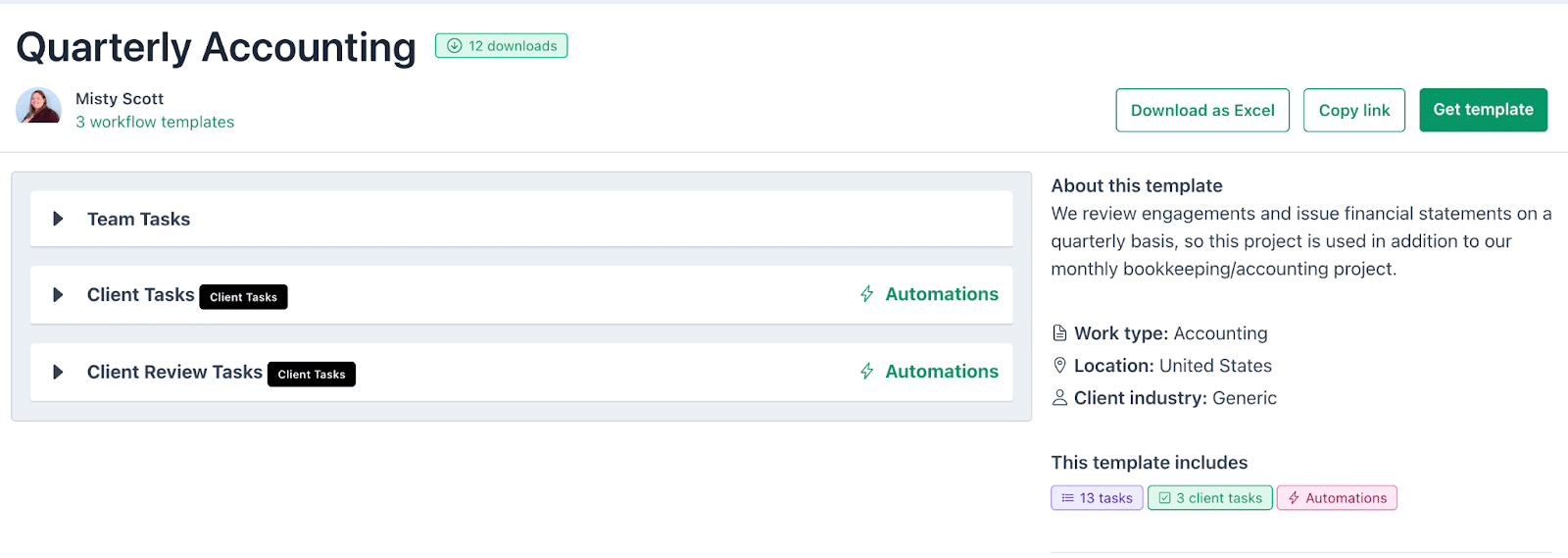Screen dimensions: 1568x558
Task: Click the pink Automations tag
Action: [x=1337, y=498]
